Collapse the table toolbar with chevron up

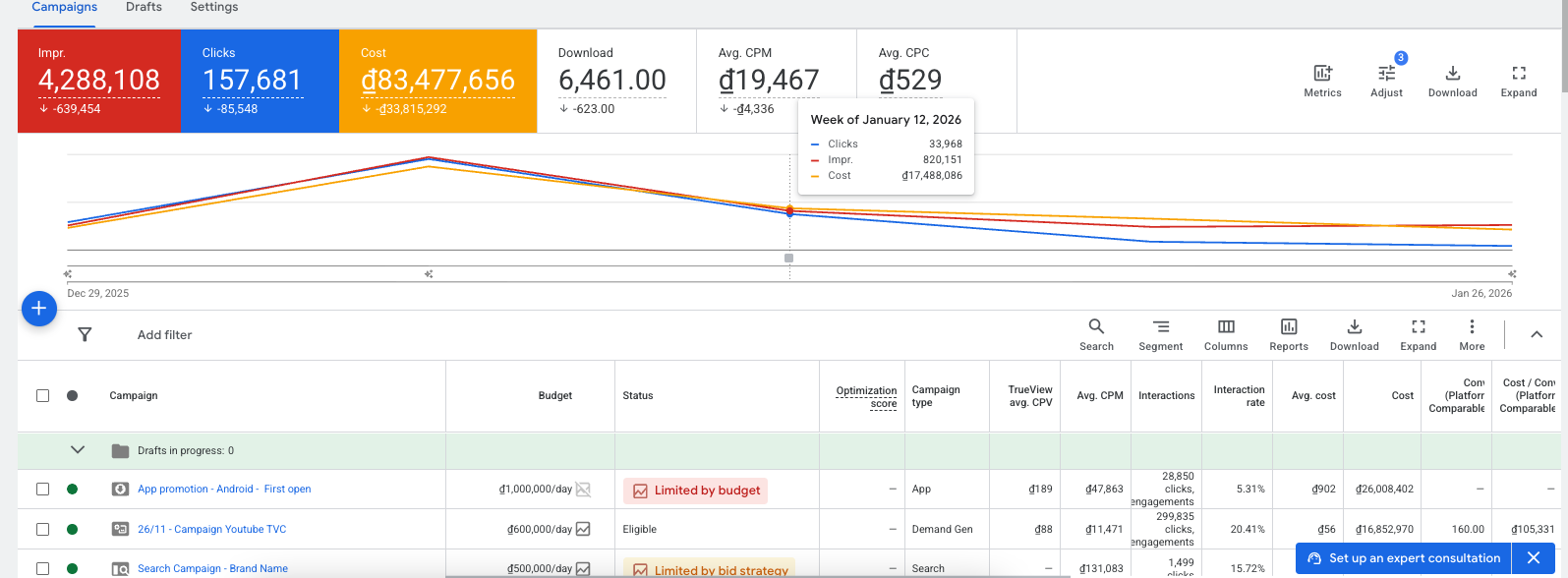pyautogui.click(x=1536, y=335)
